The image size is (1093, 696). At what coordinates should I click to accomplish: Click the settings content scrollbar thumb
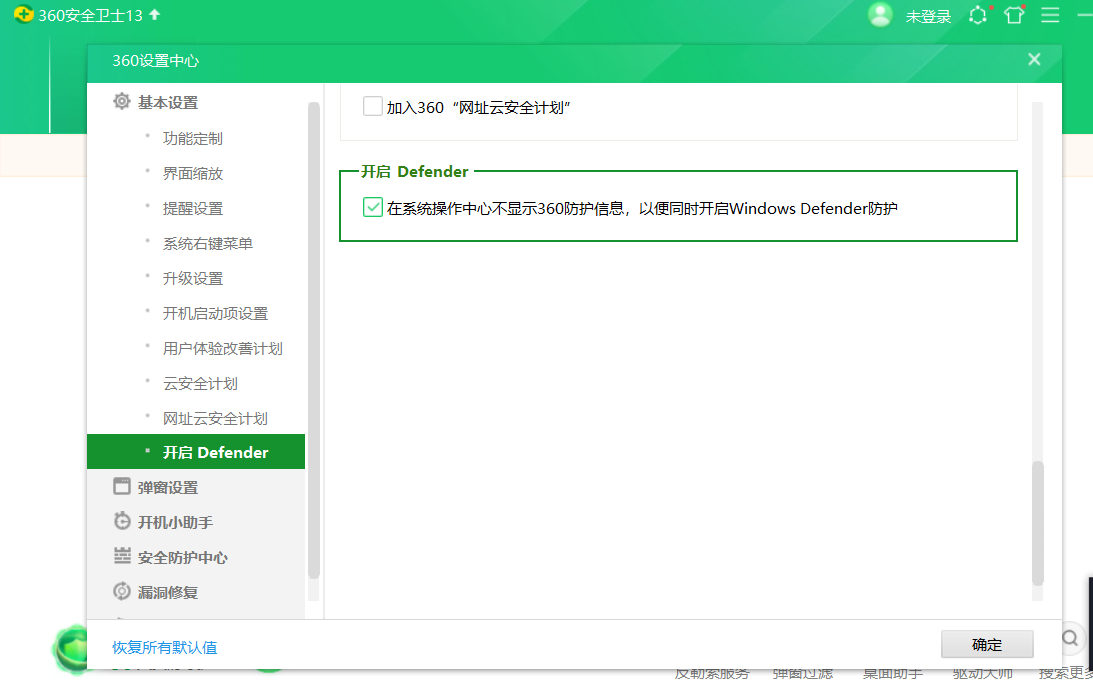[1038, 523]
